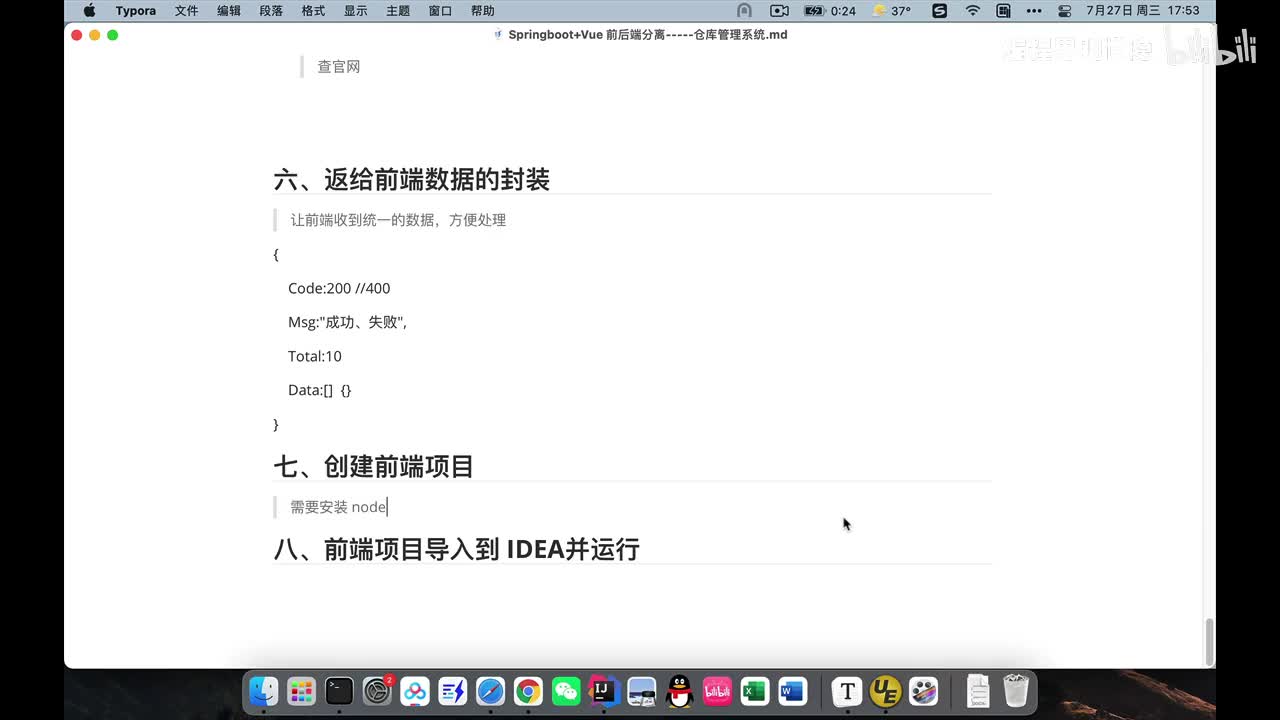Launch Google Chrome from the Dock
The height and width of the screenshot is (720, 1280).
[528, 691]
